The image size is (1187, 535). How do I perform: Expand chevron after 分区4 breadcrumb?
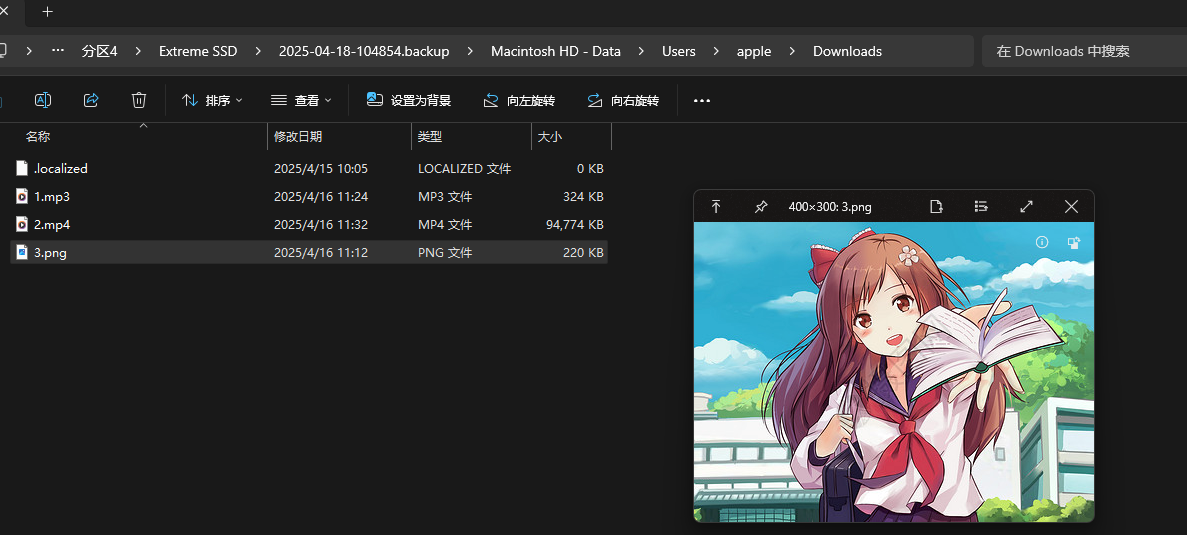tap(138, 51)
